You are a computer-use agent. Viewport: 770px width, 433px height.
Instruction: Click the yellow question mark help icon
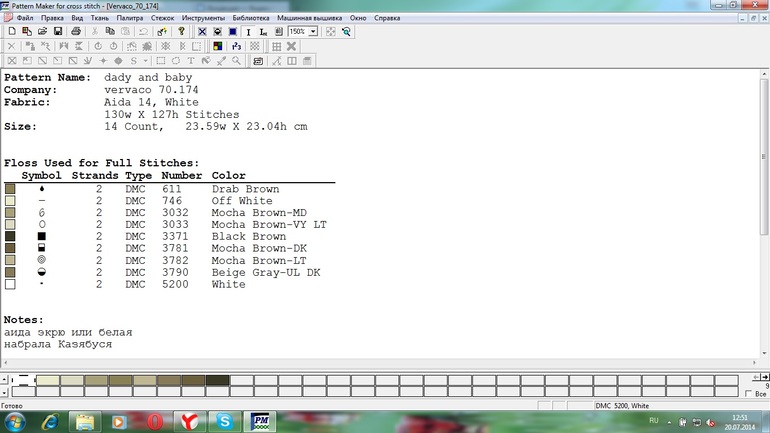[181, 31]
